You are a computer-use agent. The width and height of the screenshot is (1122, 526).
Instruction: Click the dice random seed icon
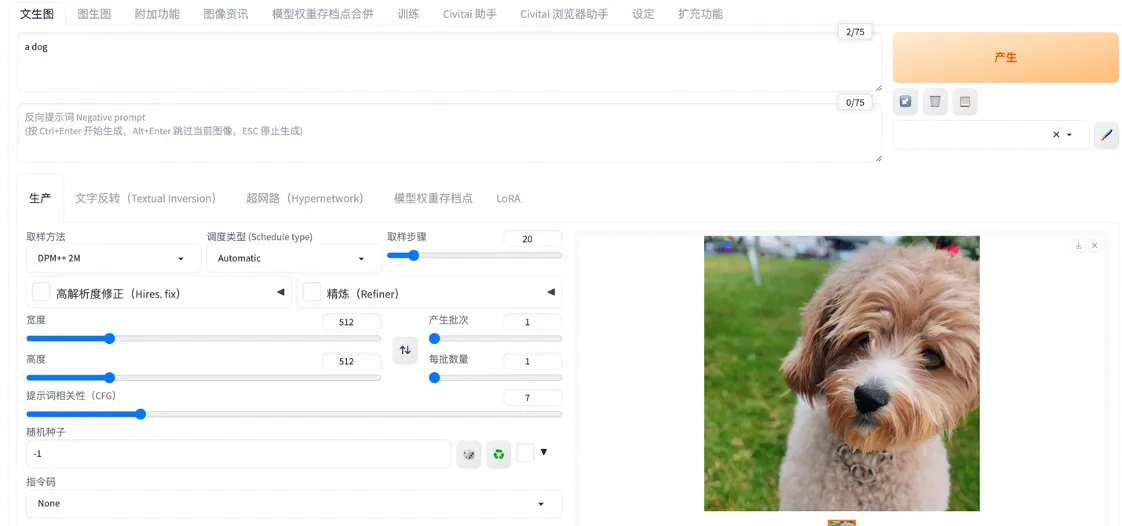(x=469, y=454)
